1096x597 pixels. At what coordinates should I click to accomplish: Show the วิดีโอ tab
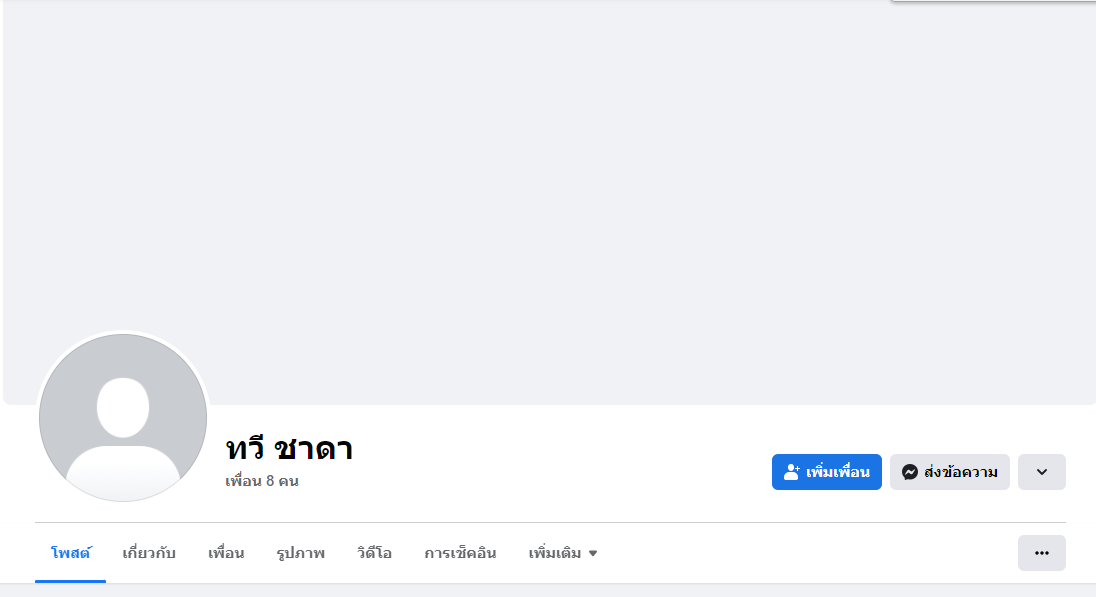pyautogui.click(x=374, y=553)
